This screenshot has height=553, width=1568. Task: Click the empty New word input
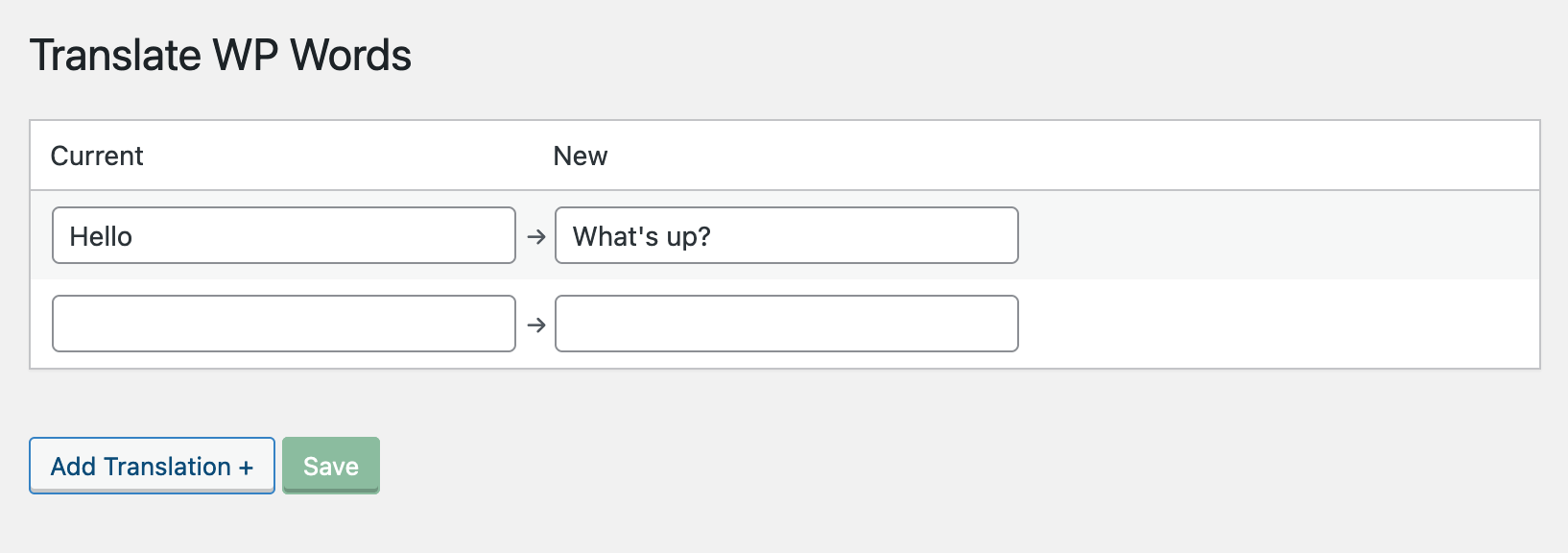coord(787,324)
